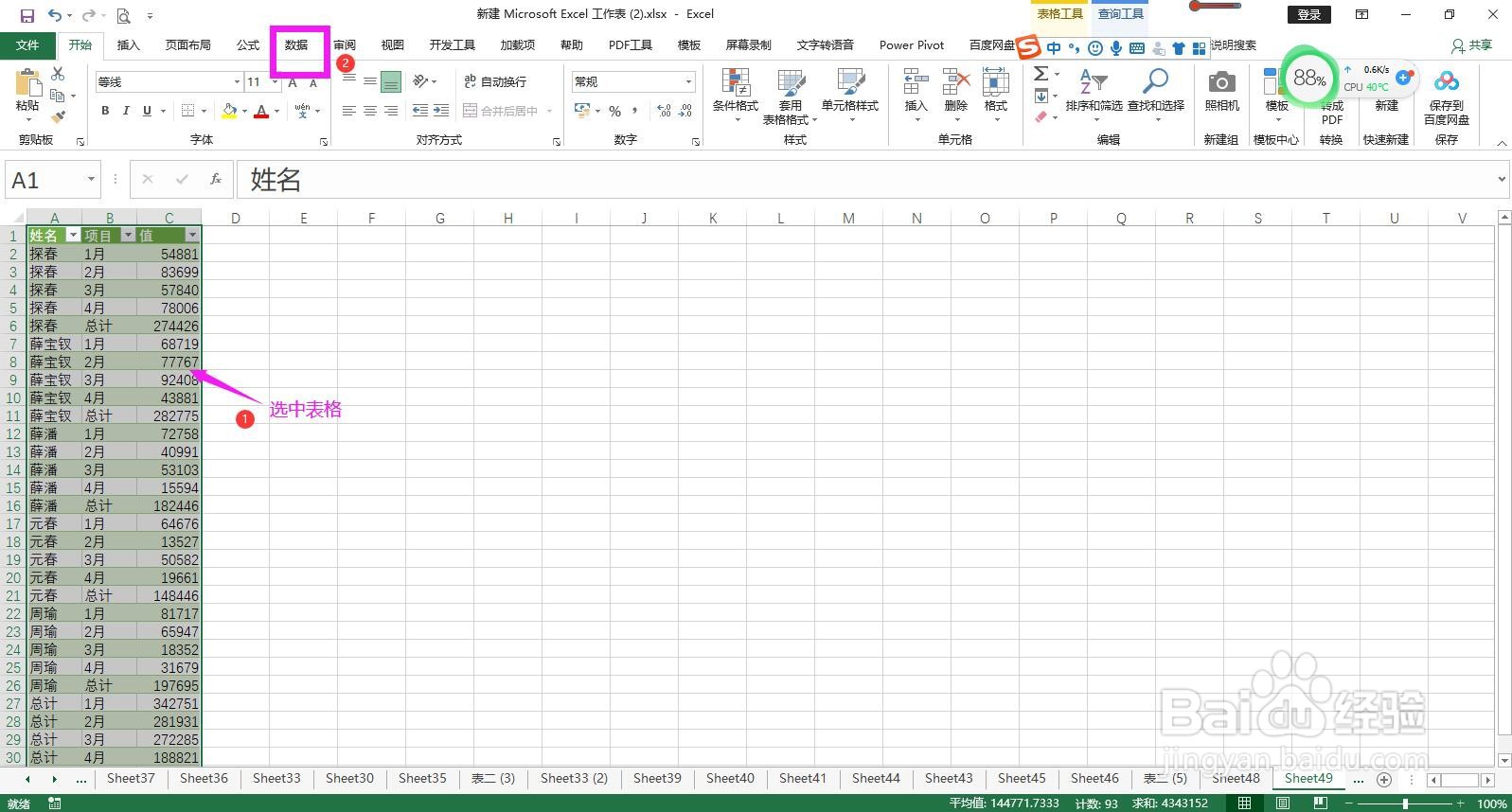The image size is (1512, 812).
Task: Switch to the 数据 data tab
Action: pos(296,45)
